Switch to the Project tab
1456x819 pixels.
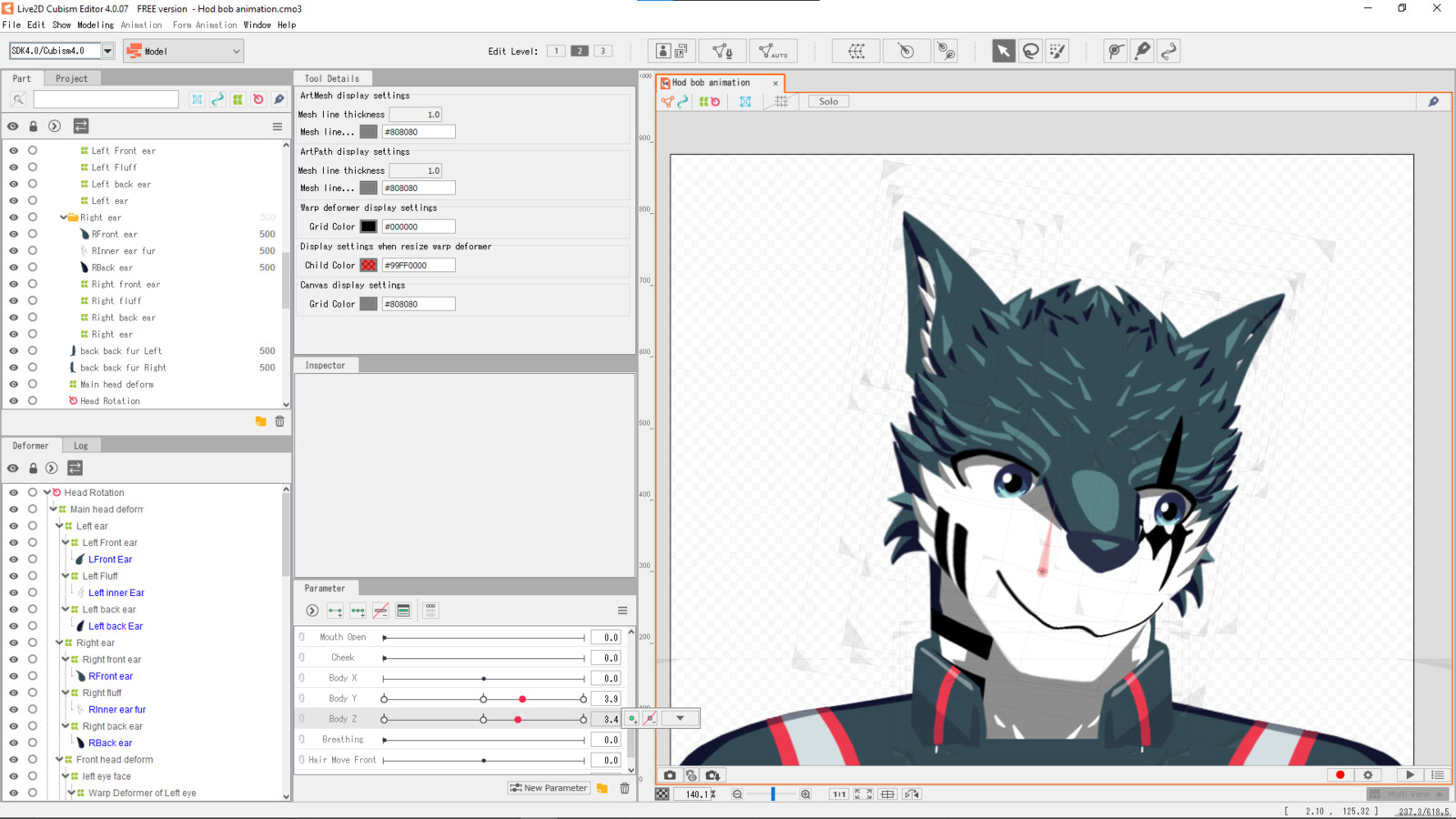pyautogui.click(x=71, y=78)
